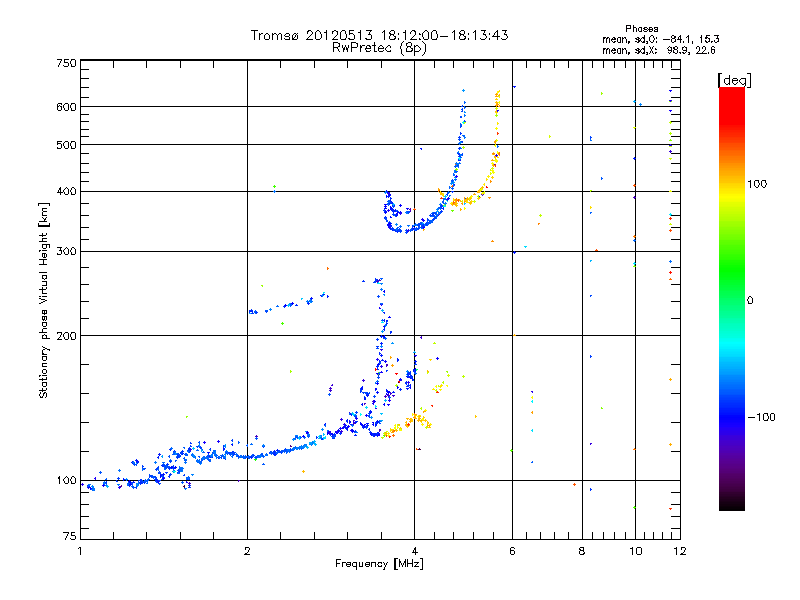Click the x-axis tick label '4'
The width and height of the screenshot is (800, 600).
pos(414,552)
